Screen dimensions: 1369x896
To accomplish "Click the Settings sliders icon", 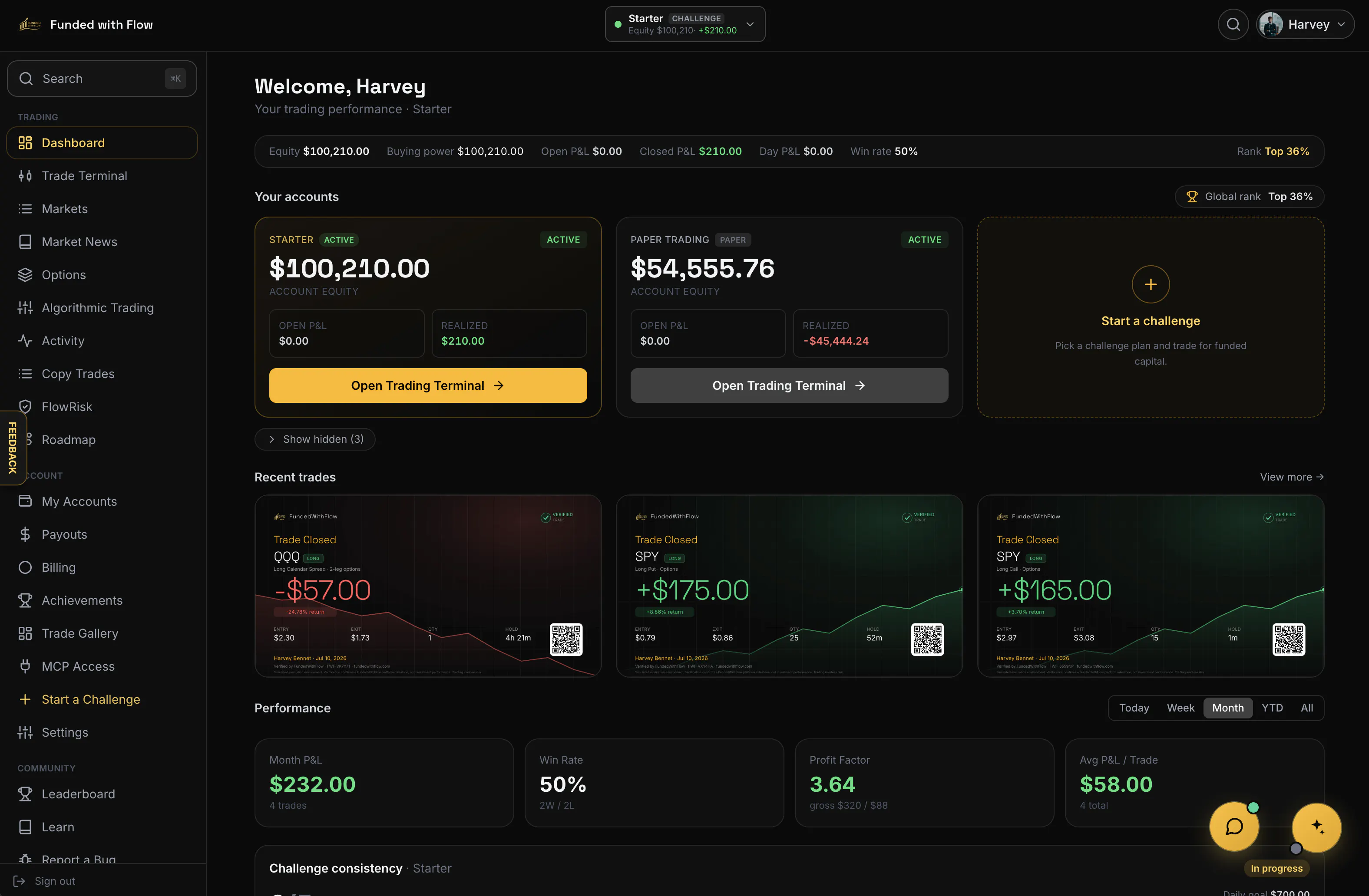I will pos(25,732).
